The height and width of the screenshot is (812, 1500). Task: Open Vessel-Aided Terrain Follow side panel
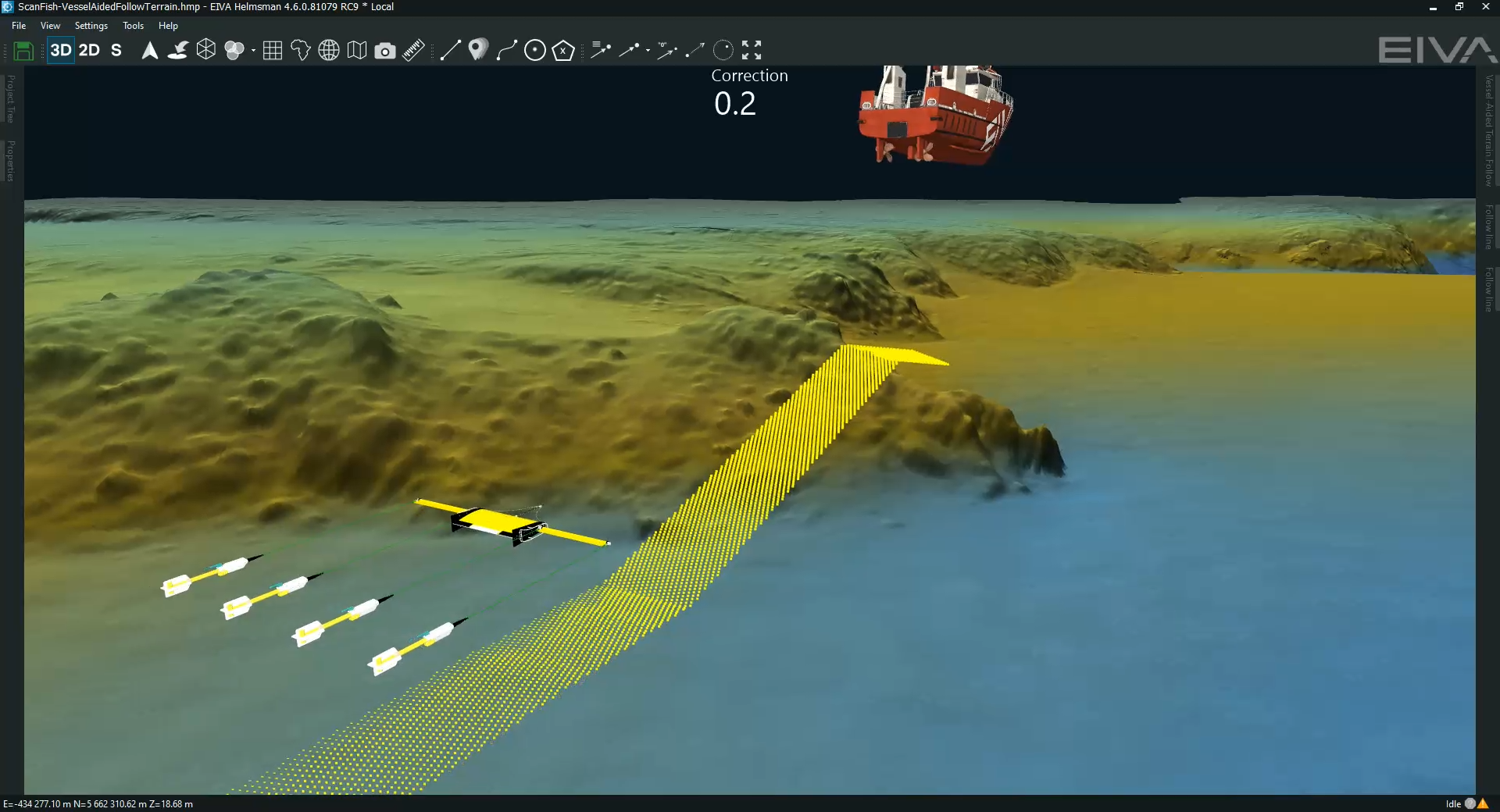(x=1489, y=130)
